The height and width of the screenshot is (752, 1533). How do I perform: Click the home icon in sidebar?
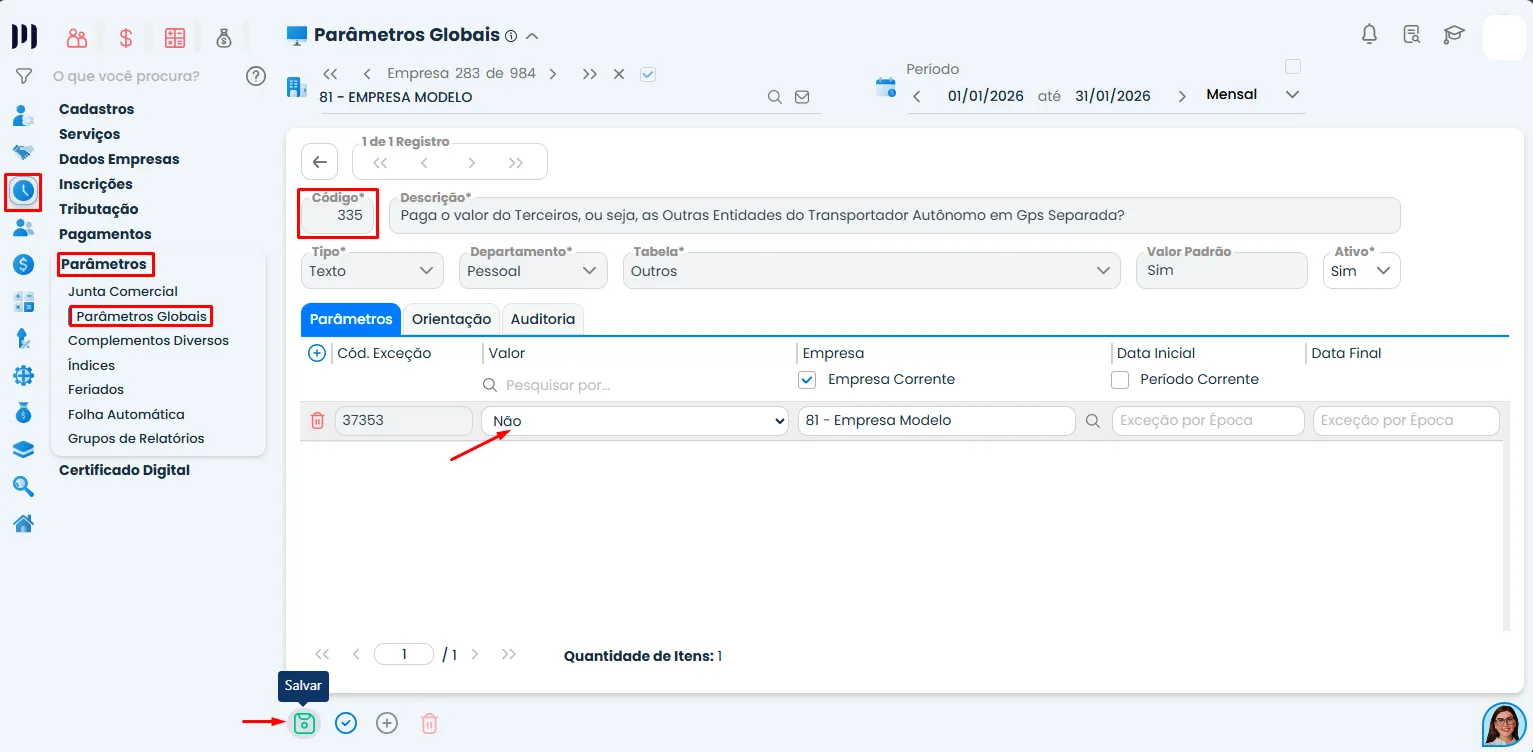click(23, 523)
